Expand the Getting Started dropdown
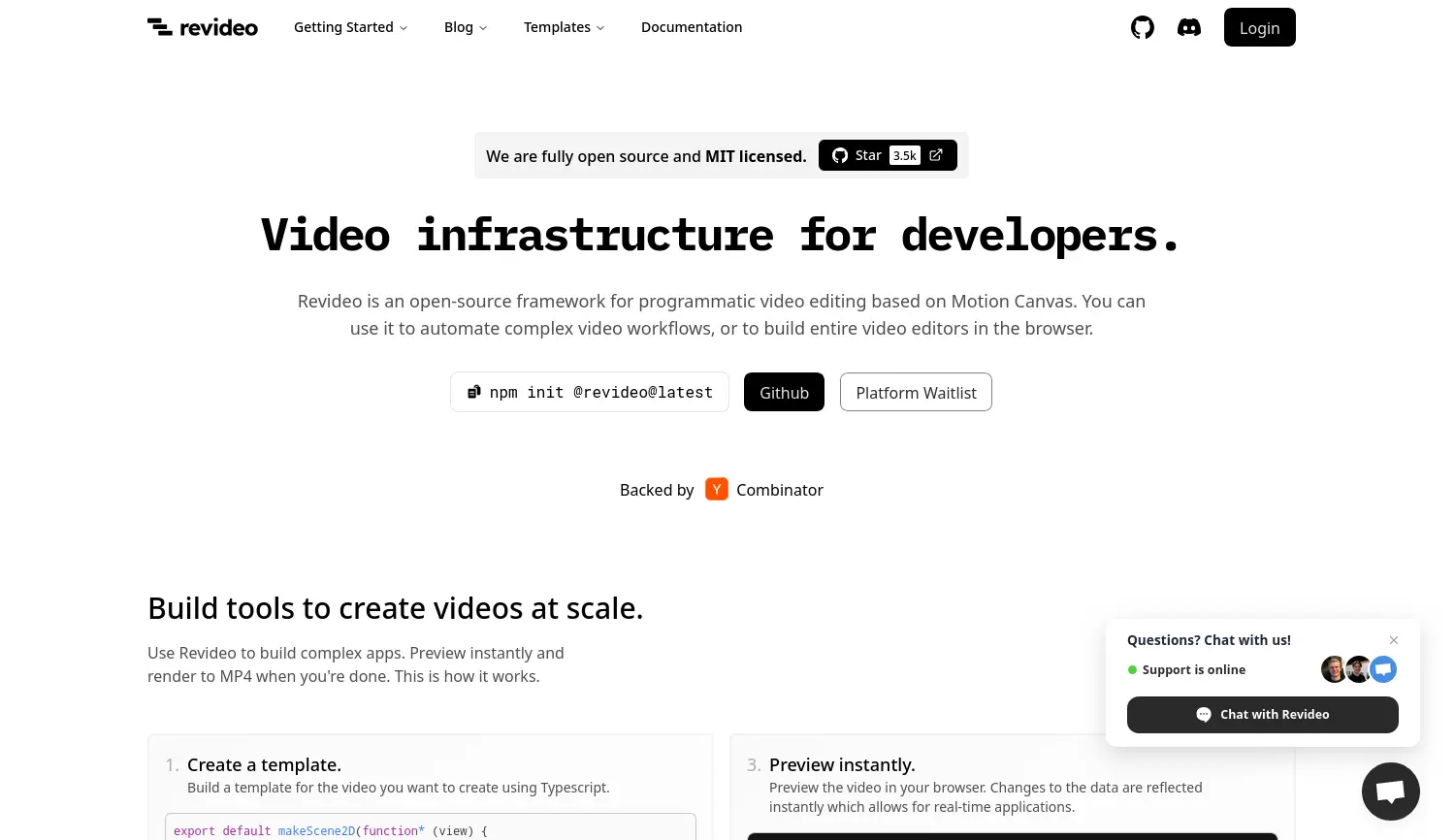Screen dimensions: 1455x840 pos(350,27)
